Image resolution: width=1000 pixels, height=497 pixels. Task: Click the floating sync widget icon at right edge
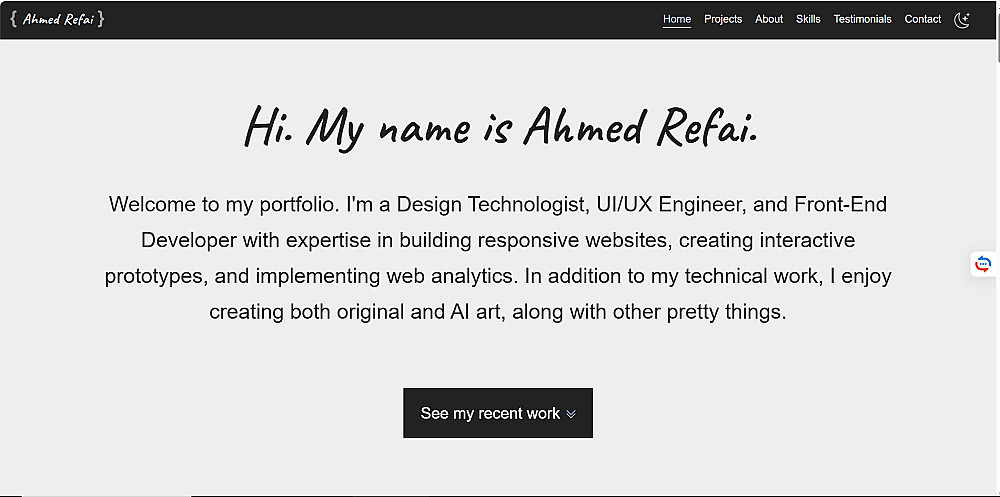point(983,264)
